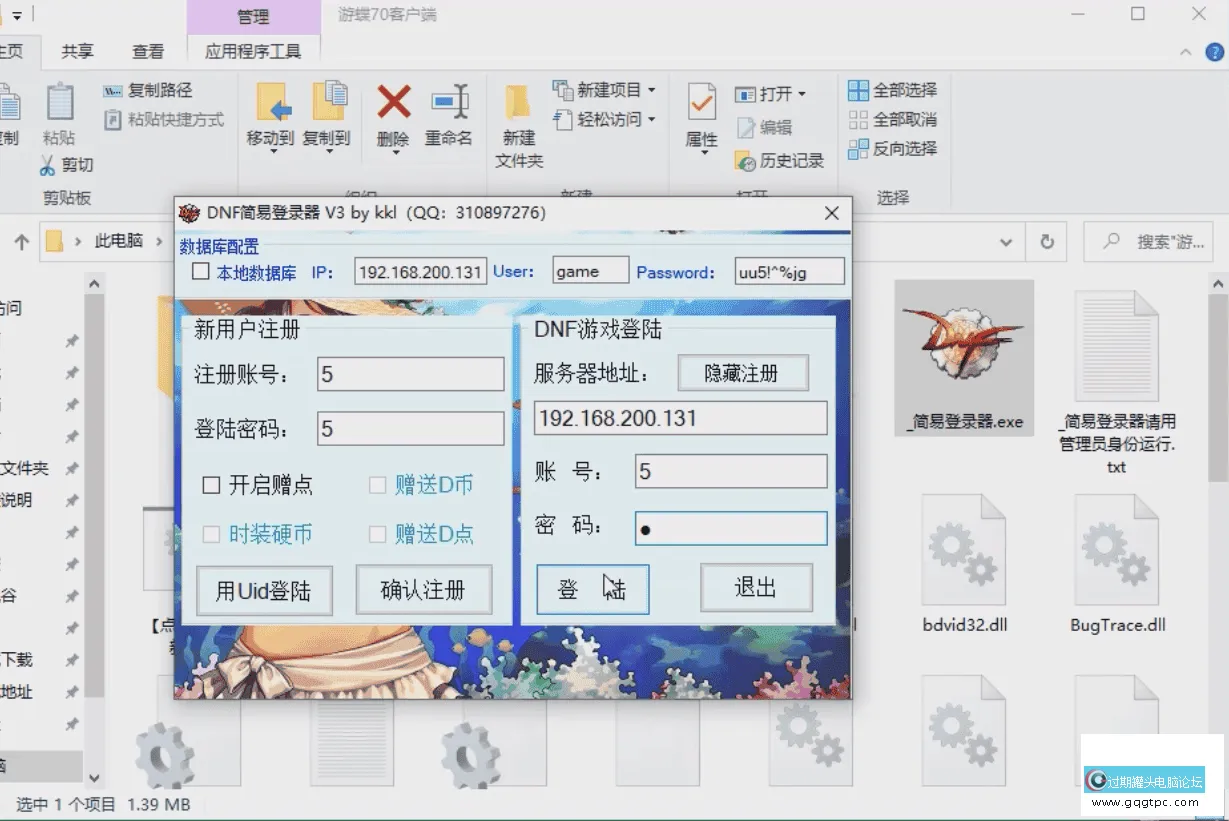This screenshot has height=821, width=1229.
Task: Click the 退出 exit button
Action: click(x=757, y=588)
